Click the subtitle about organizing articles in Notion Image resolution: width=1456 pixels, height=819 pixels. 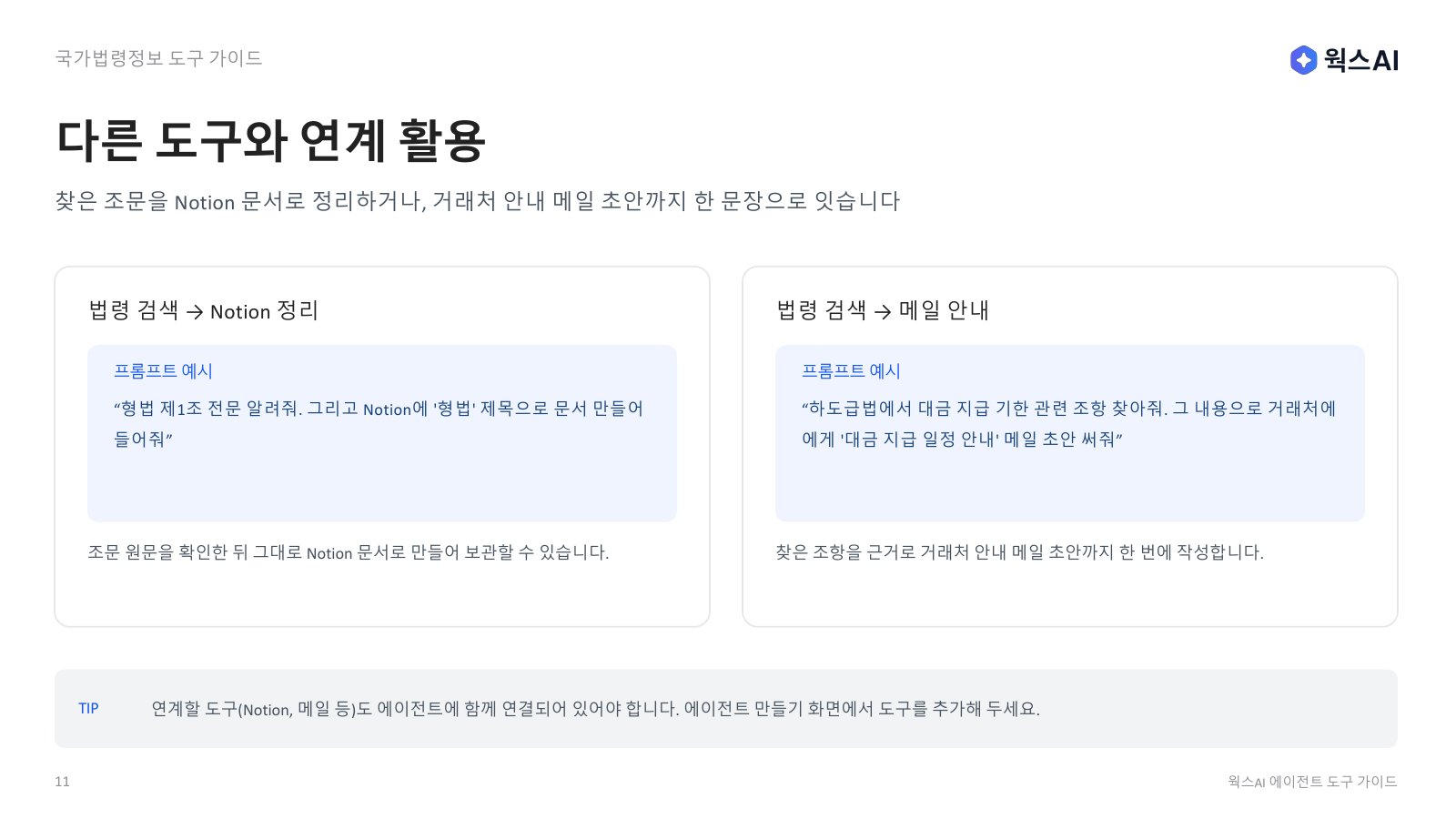point(478,201)
